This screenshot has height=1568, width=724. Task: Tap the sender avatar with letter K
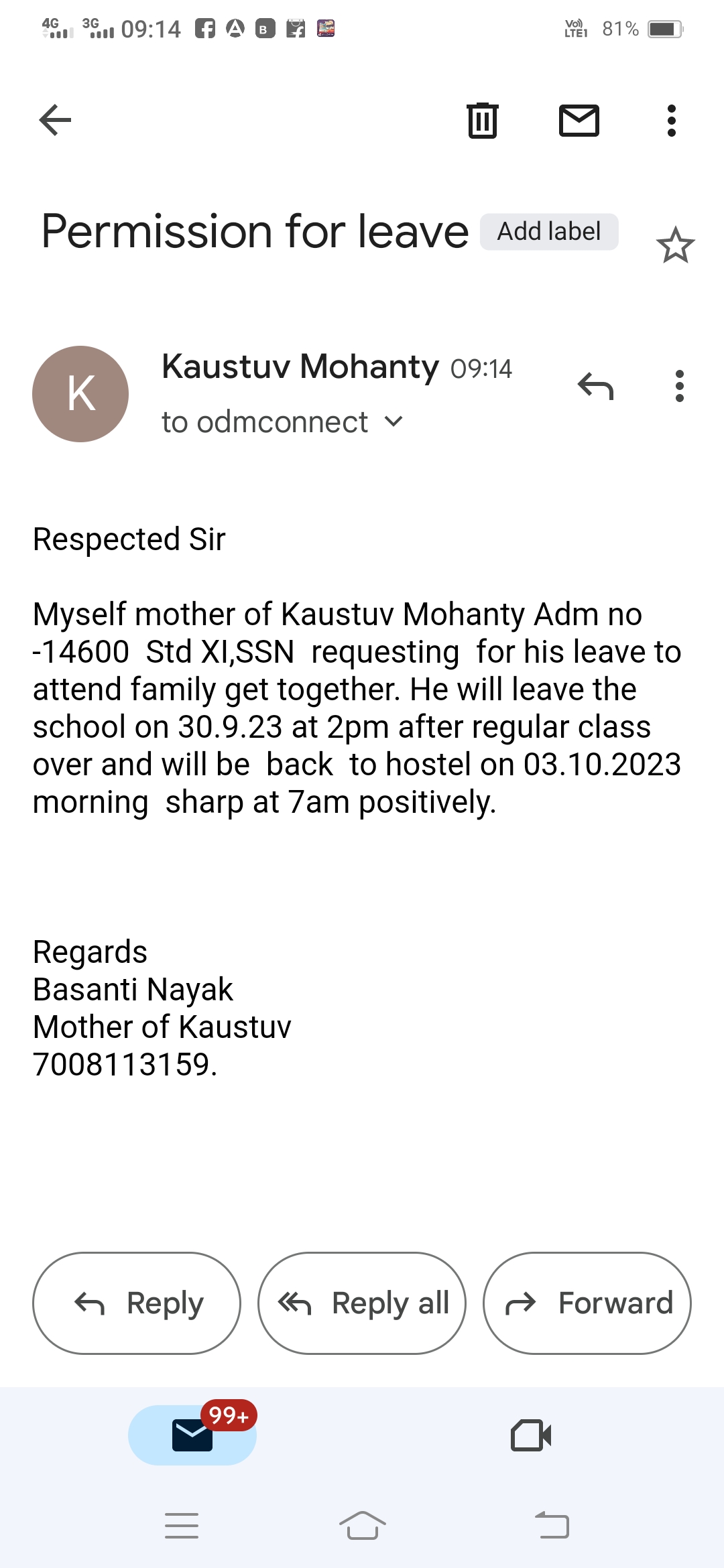pyautogui.click(x=80, y=394)
